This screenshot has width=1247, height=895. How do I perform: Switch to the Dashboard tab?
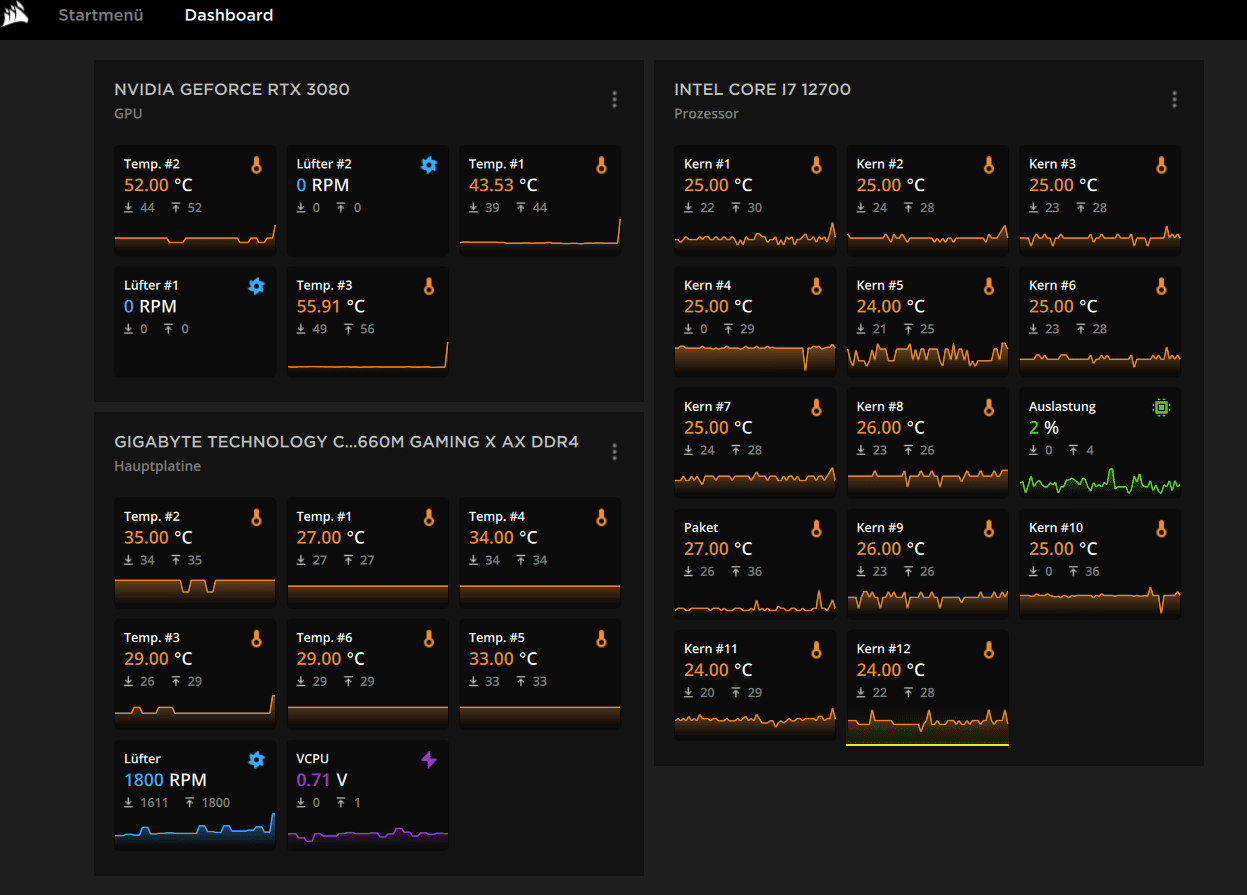[x=229, y=15]
